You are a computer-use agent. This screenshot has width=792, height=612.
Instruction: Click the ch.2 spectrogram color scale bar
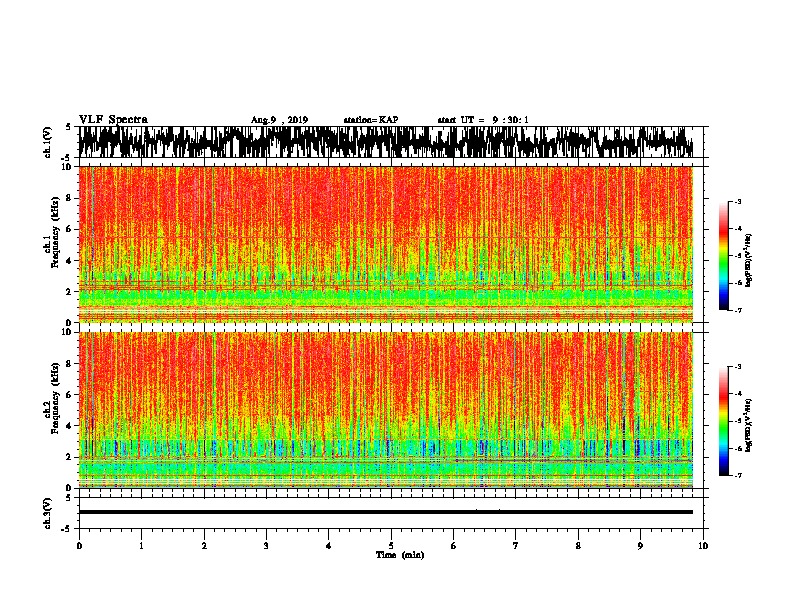tap(723, 421)
